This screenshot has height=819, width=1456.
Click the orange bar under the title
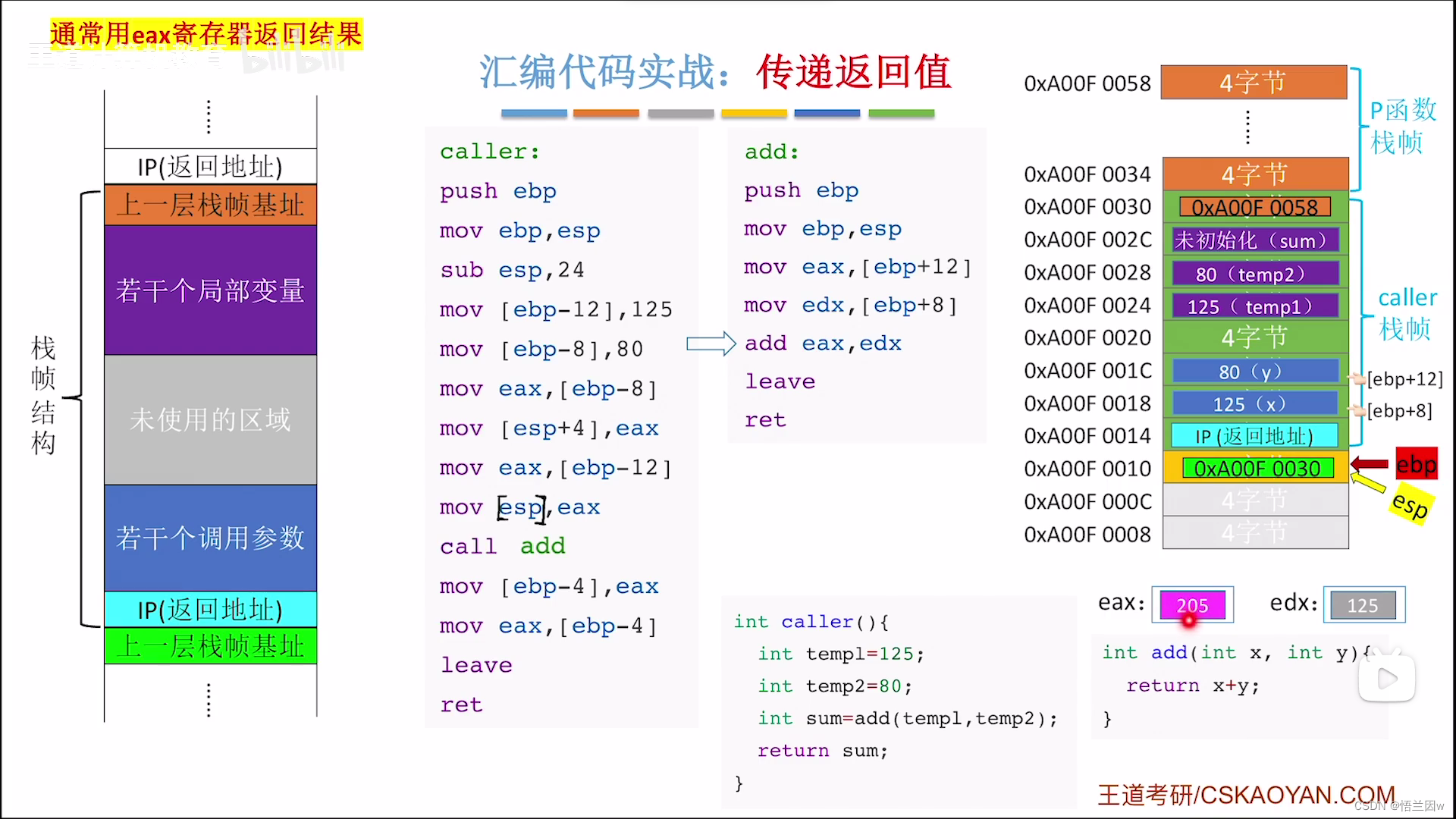[x=606, y=114]
